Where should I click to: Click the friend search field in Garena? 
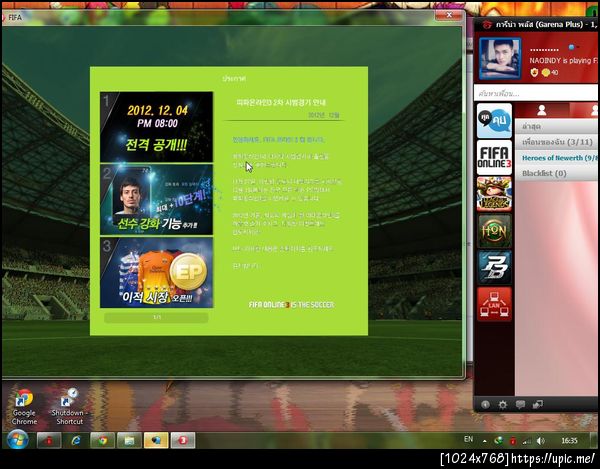pyautogui.click(x=536, y=93)
